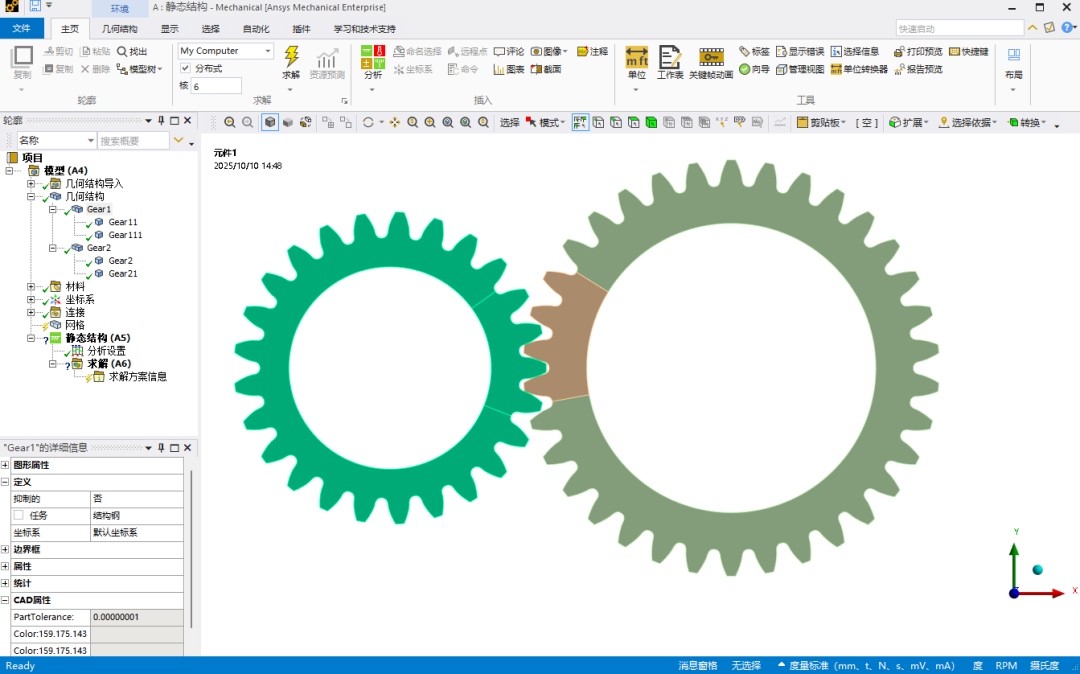Viewport: 1080px width, 674px height.
Task: Click the 显示错误 (Show Errors) button
Action: click(x=798, y=51)
